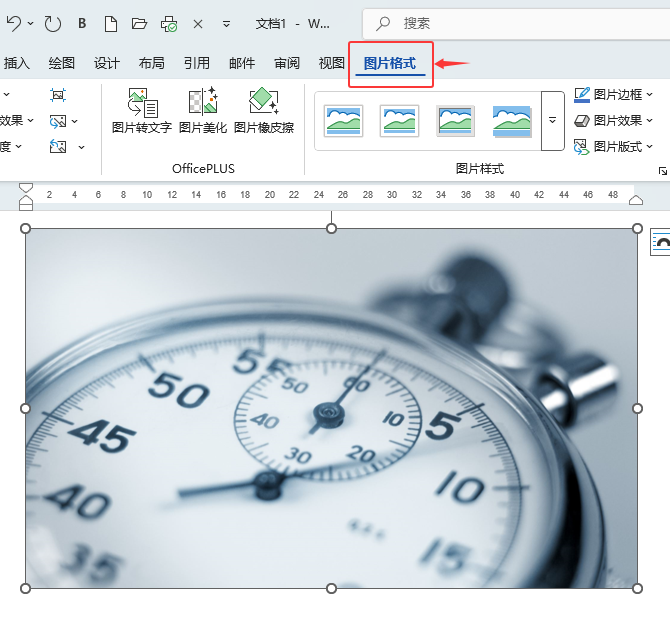670x618 pixels.
Task: Expand the reset picture dropdown arrow
Action: click(81, 147)
